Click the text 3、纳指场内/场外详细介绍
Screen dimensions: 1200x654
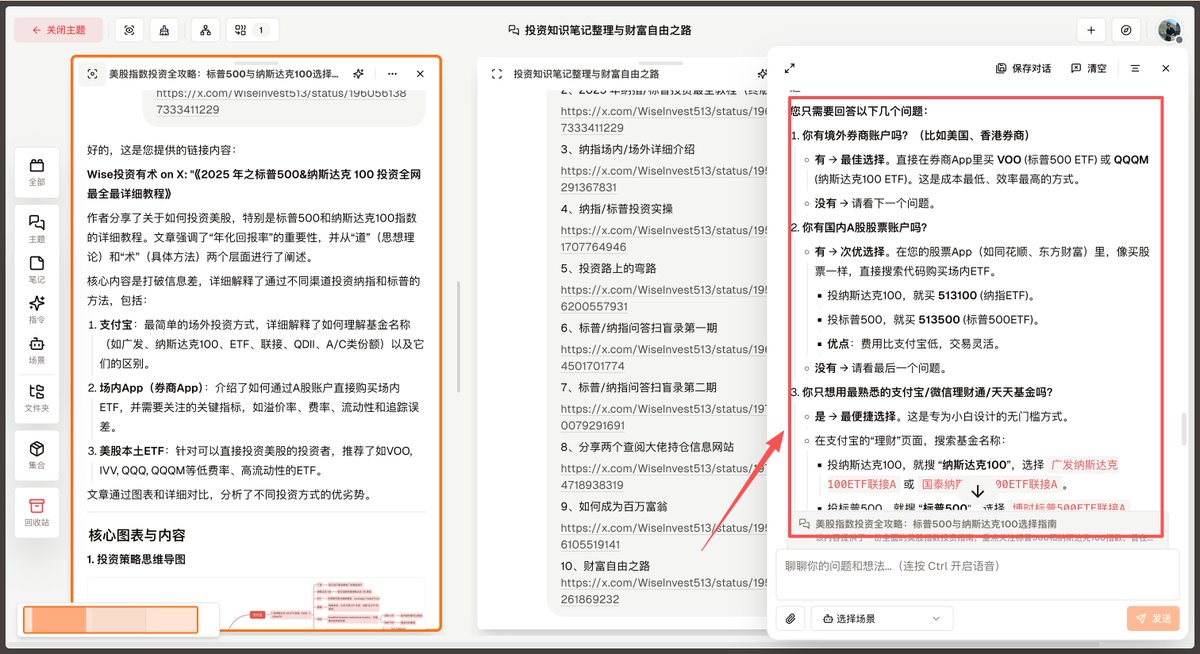(x=627, y=150)
